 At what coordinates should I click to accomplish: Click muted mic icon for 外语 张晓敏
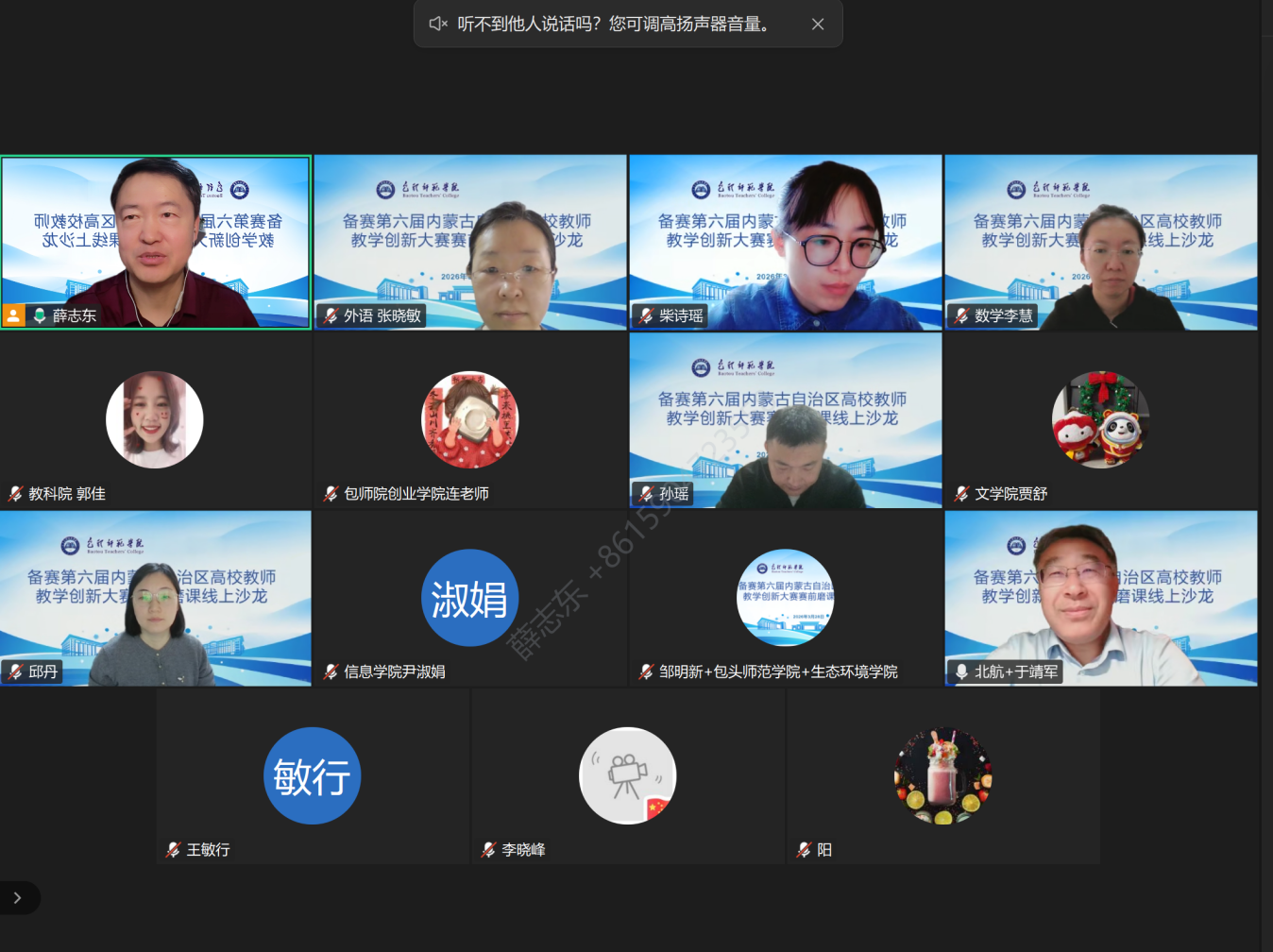pyautogui.click(x=331, y=316)
